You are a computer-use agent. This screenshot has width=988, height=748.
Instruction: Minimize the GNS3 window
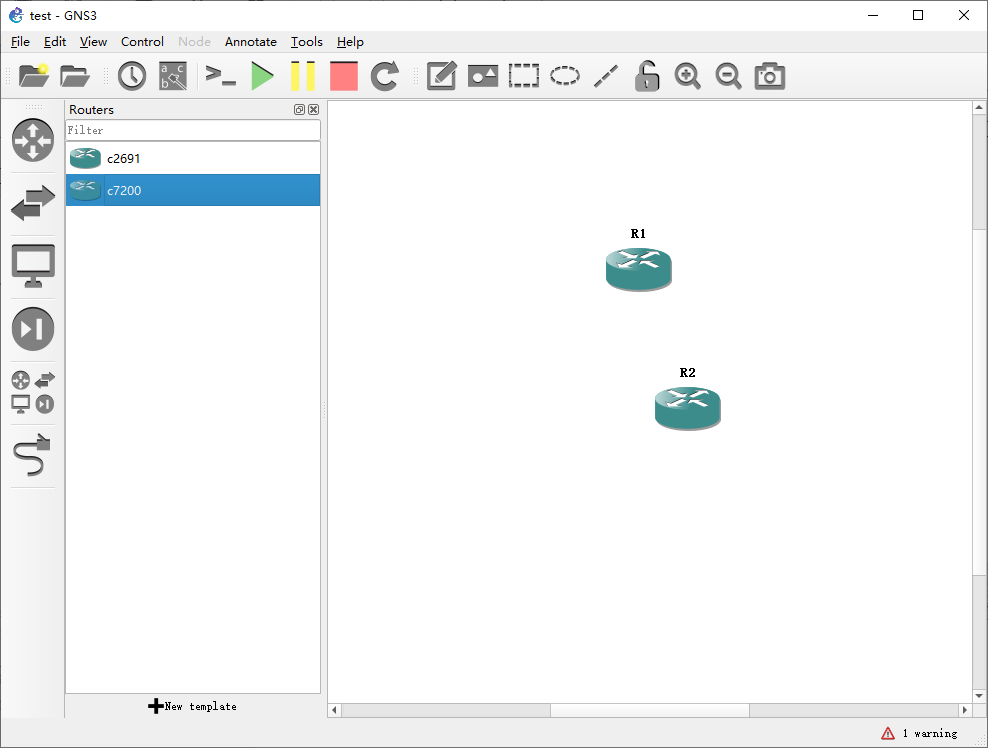point(873,15)
